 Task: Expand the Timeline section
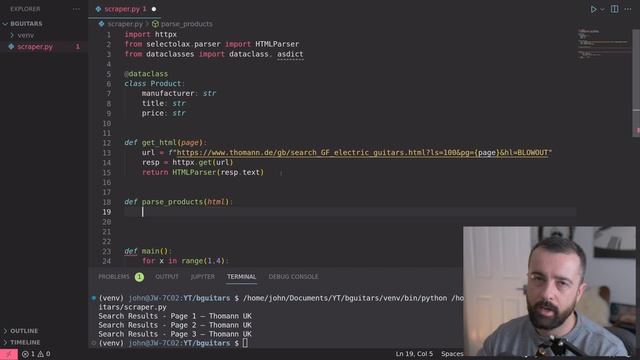[x=25, y=342]
